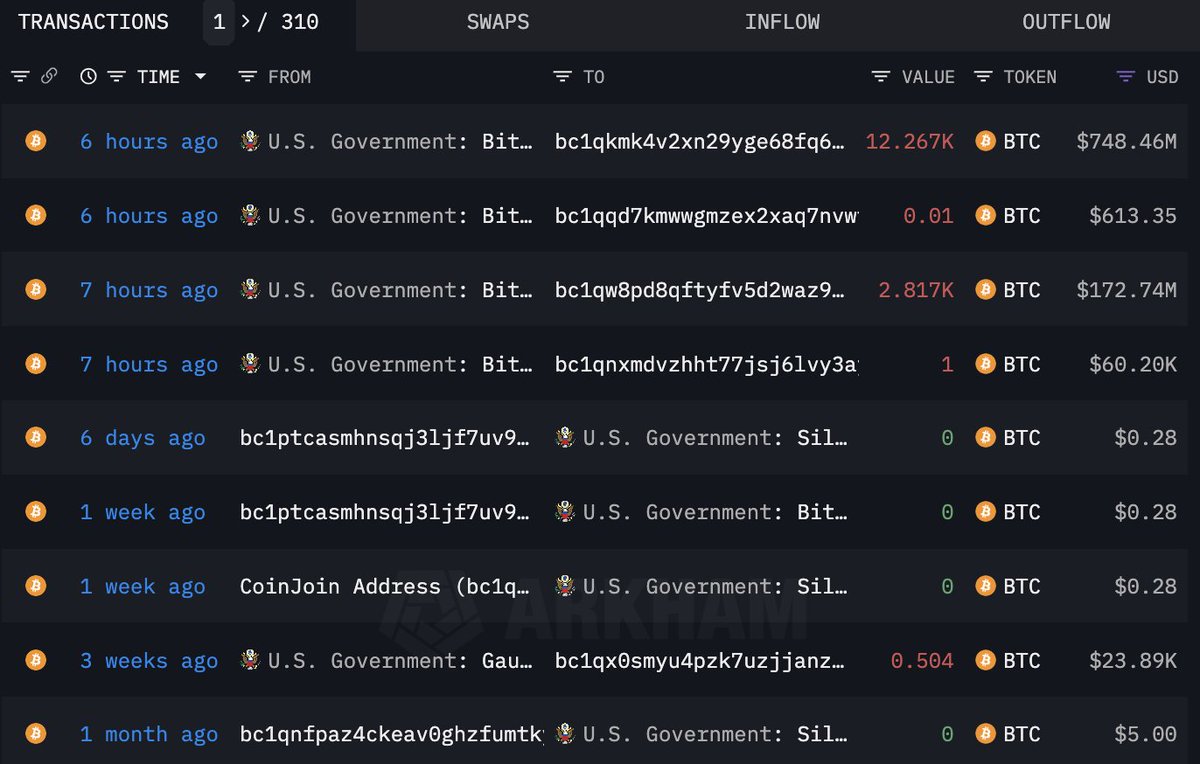Open address bc1qkmk4v2xn29yge68fq6...
The height and width of the screenshot is (764, 1200).
[x=700, y=142]
